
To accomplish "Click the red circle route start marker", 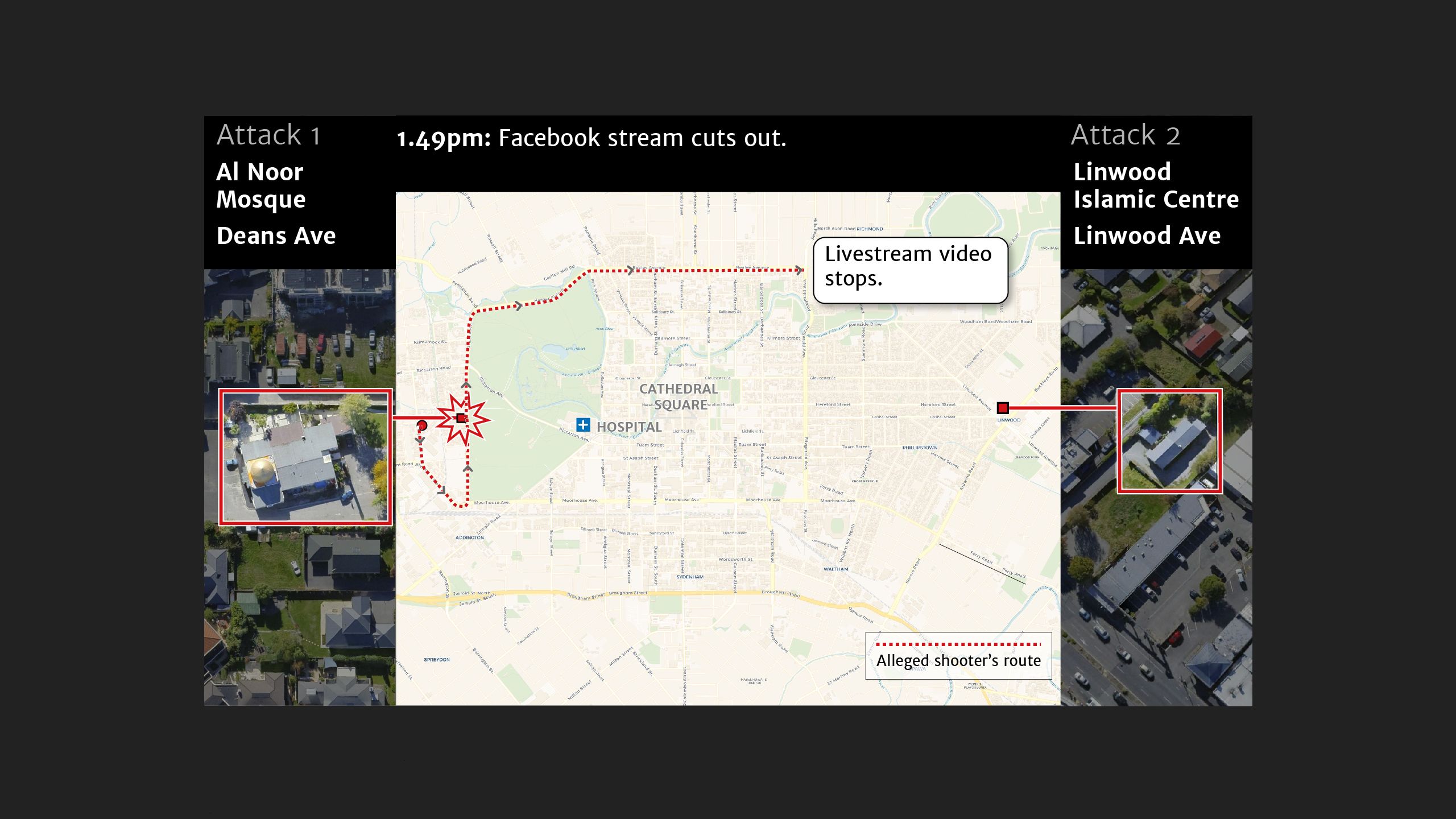I will click(x=421, y=425).
